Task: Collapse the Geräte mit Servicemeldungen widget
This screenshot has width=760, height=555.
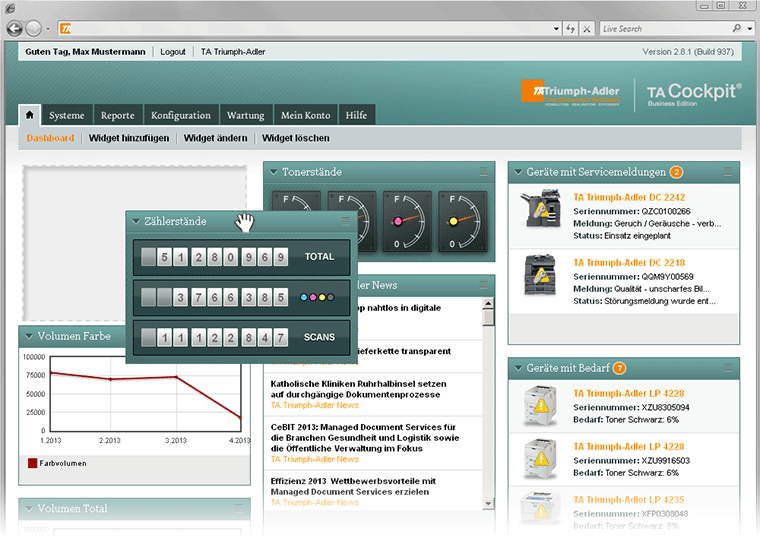Action: pyautogui.click(x=518, y=172)
